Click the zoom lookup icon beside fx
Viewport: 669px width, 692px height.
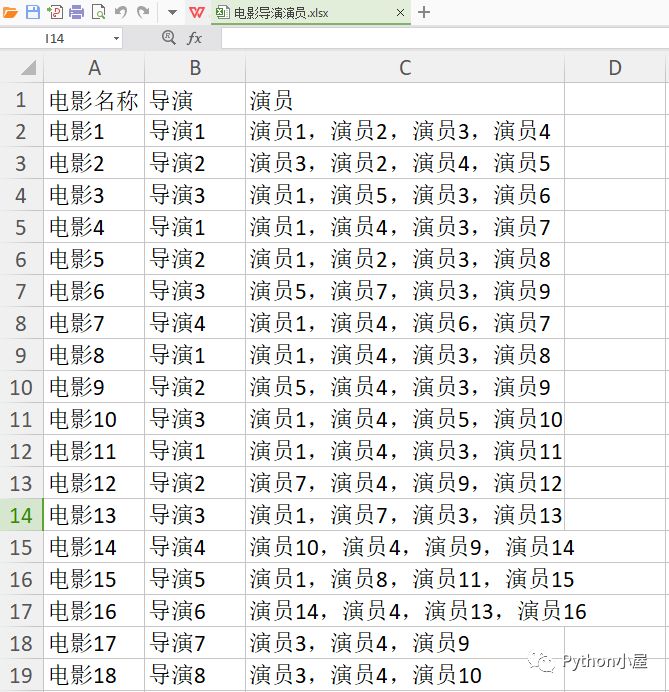pos(169,38)
